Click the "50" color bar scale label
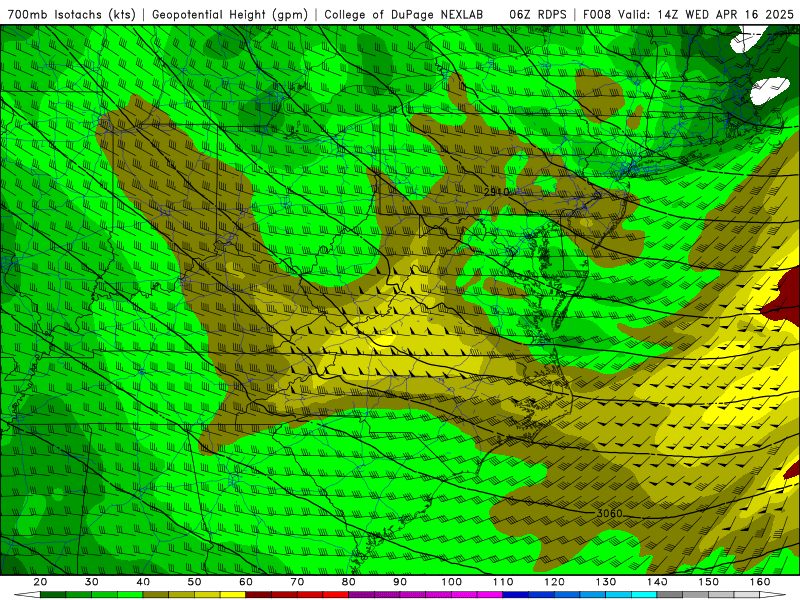This screenshot has width=800, height=600. click(194, 582)
